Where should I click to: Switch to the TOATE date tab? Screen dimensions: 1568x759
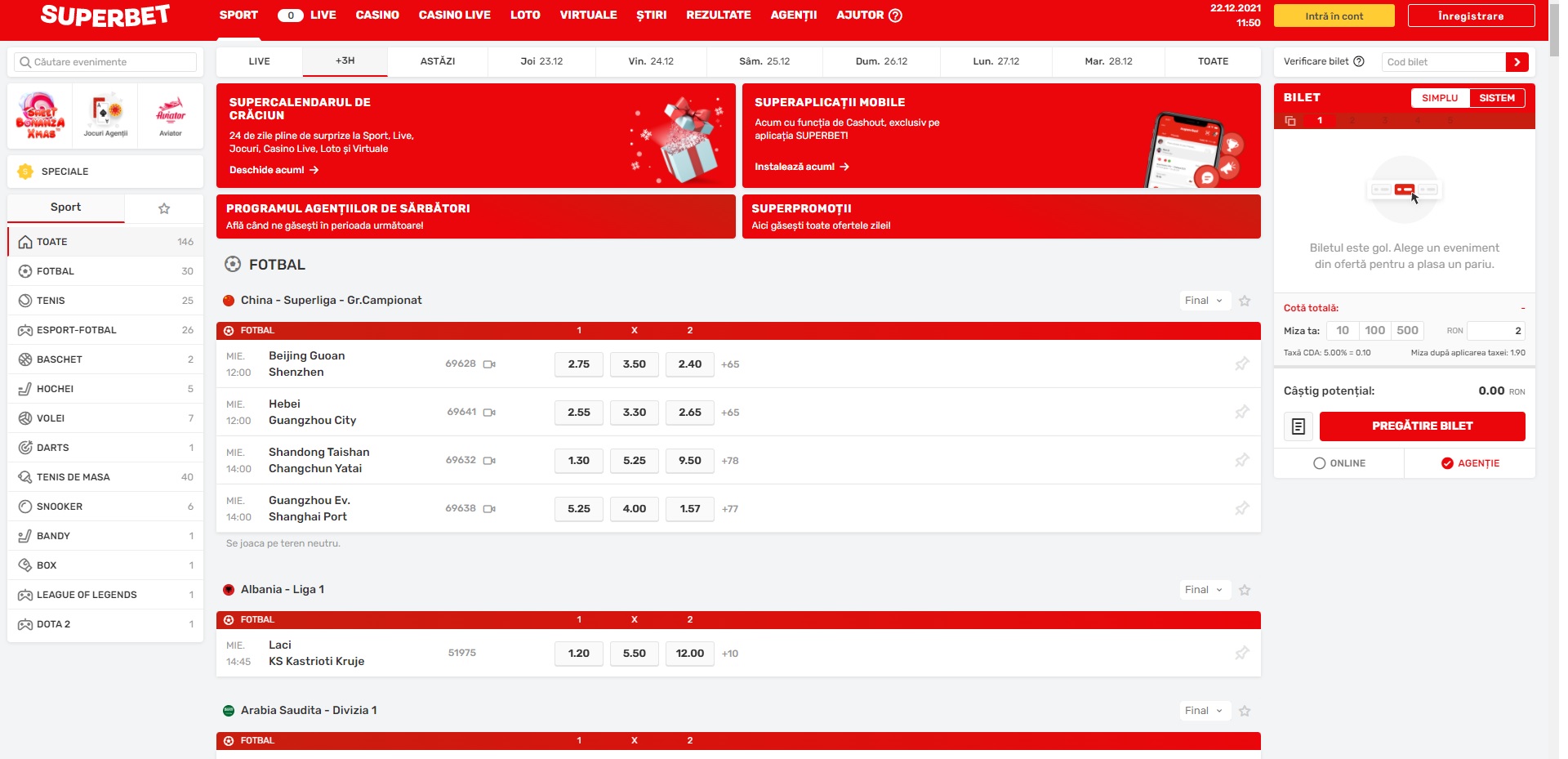tap(1213, 61)
